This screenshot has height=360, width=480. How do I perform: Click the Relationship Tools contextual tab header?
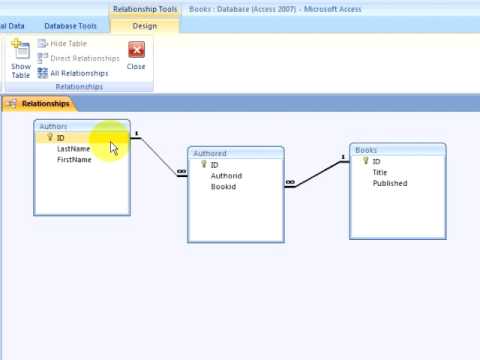tap(145, 9)
